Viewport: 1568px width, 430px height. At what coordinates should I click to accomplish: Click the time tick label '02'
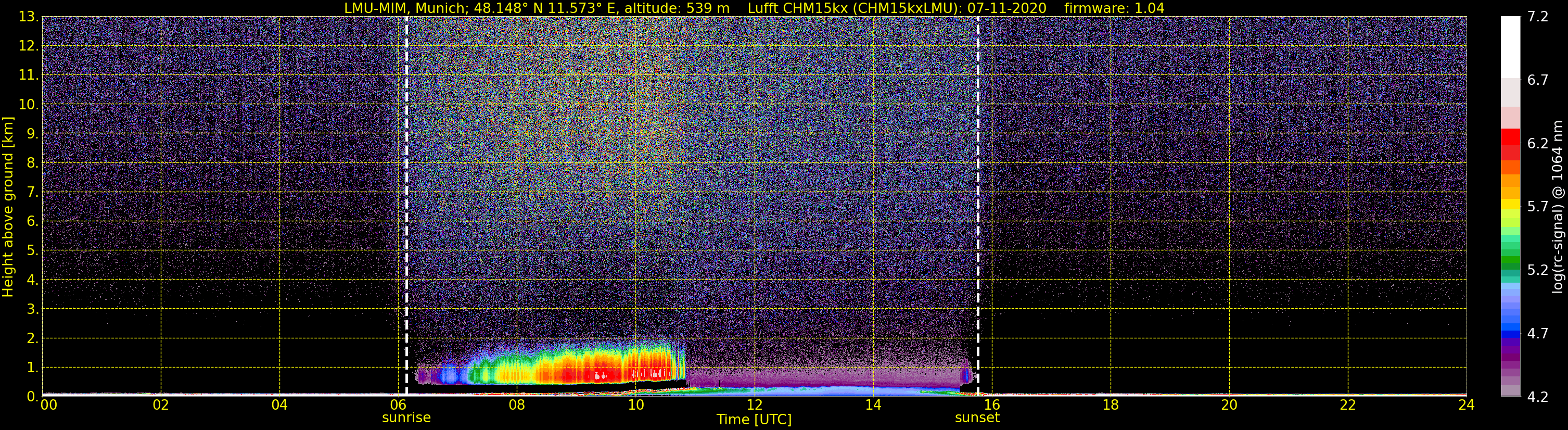click(x=161, y=405)
